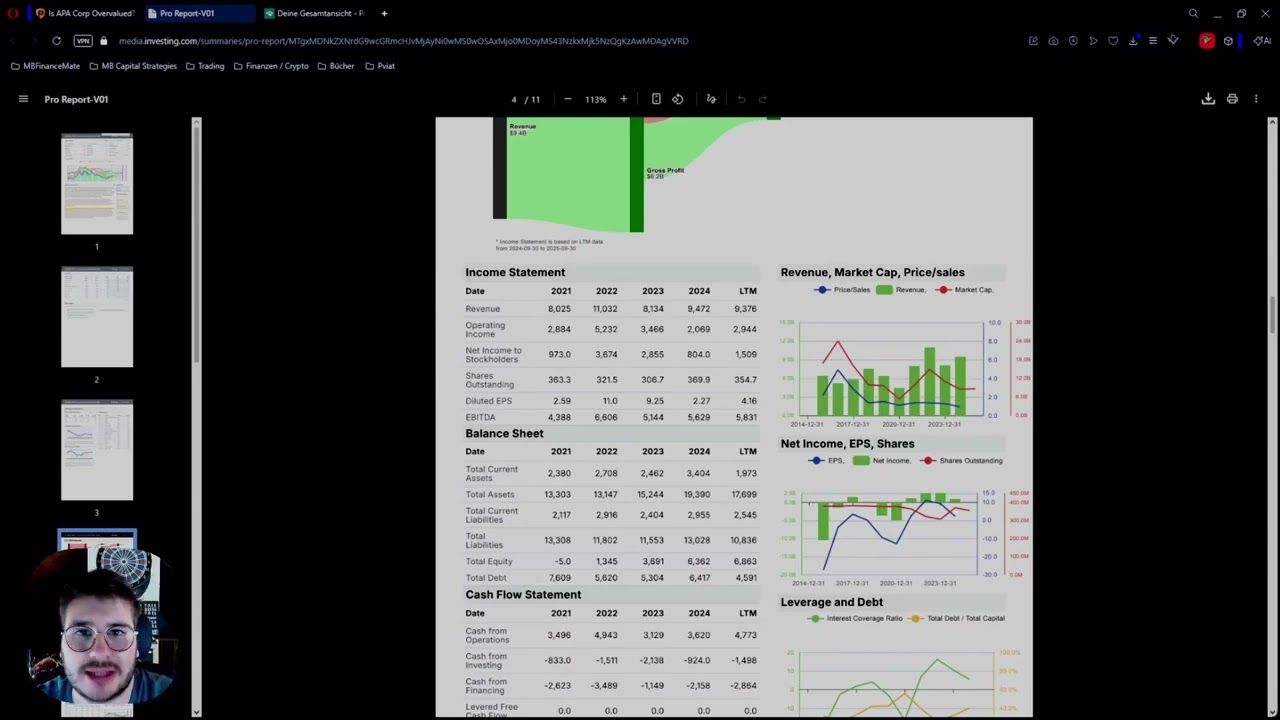This screenshot has height=720, width=1280.
Task: Print the PDF document
Action: [x=1232, y=99]
